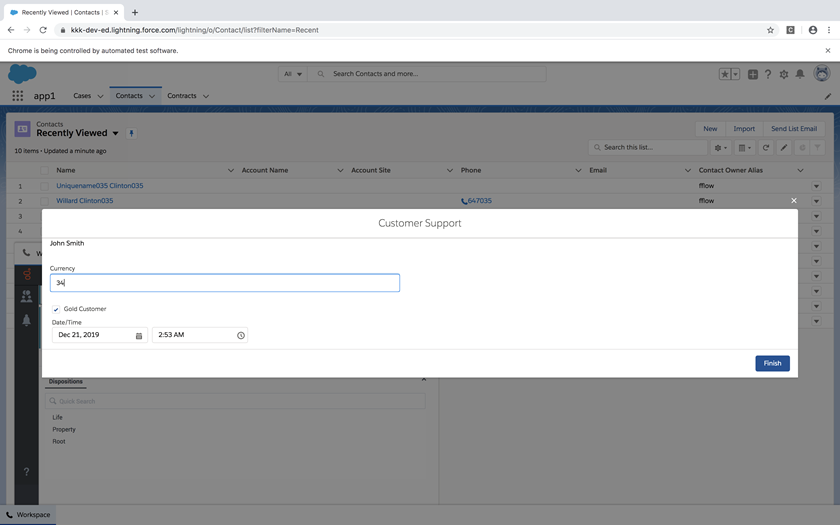
Task: Open the time picker clock icon
Action: click(241, 335)
